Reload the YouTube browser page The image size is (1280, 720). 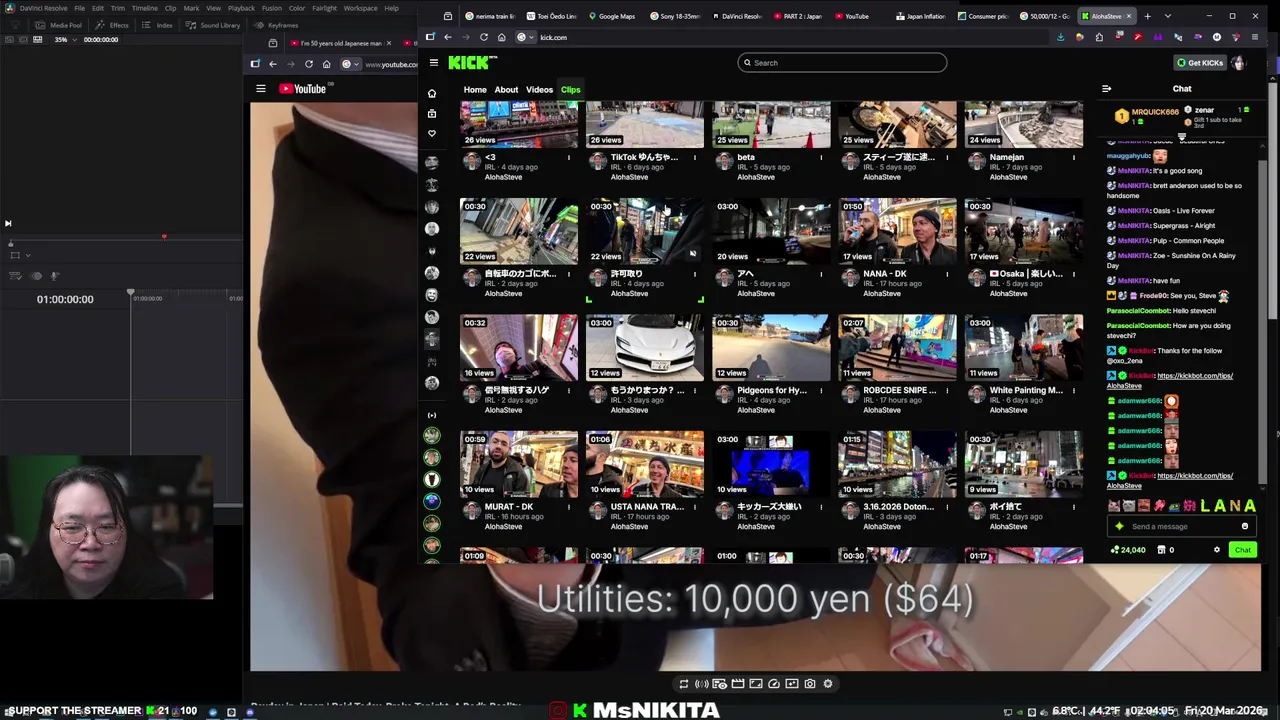[x=309, y=64]
